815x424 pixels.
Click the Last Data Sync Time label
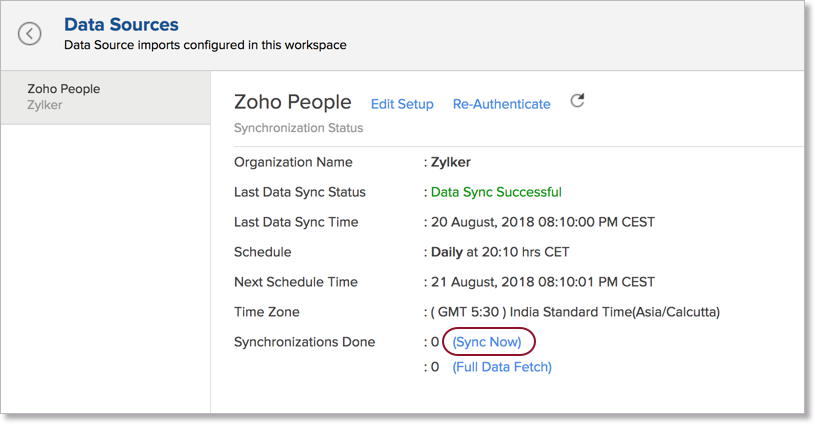(296, 222)
